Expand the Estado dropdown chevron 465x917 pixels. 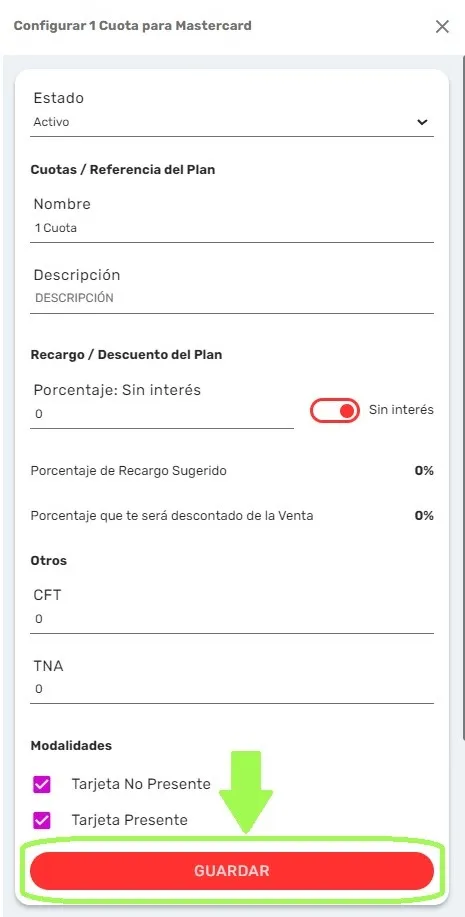click(422, 122)
